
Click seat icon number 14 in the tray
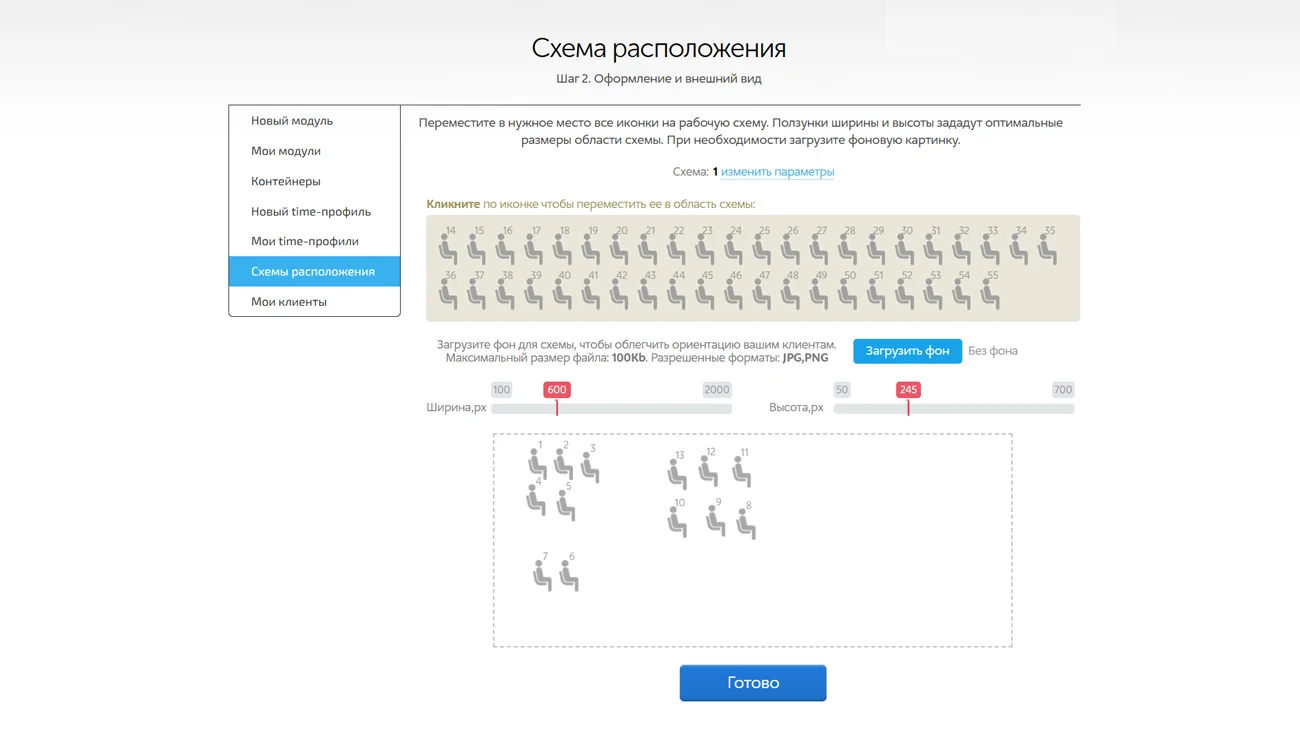click(x=448, y=250)
